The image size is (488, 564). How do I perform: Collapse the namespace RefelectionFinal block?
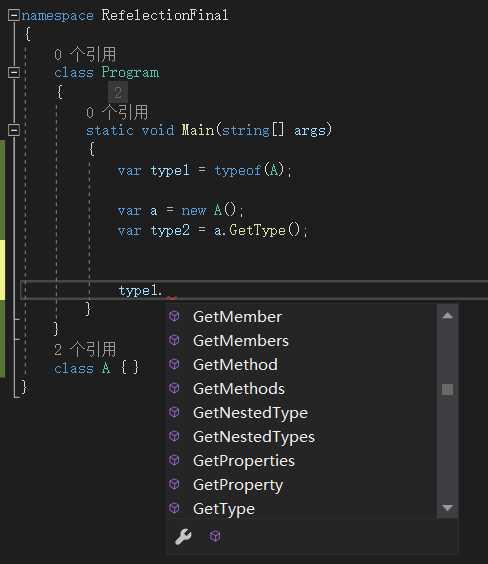(x=14, y=15)
